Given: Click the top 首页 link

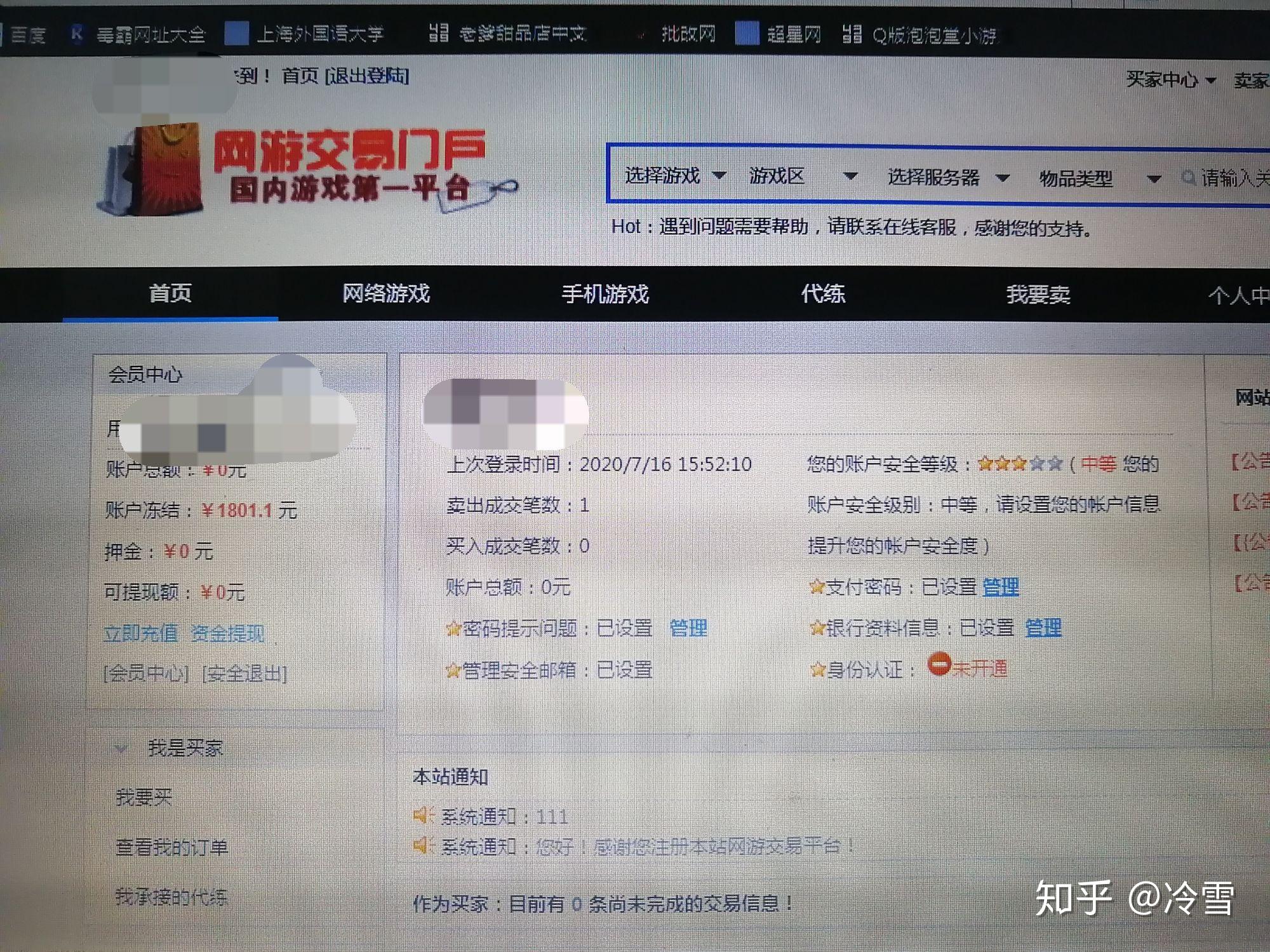Looking at the screenshot, I should [x=300, y=76].
